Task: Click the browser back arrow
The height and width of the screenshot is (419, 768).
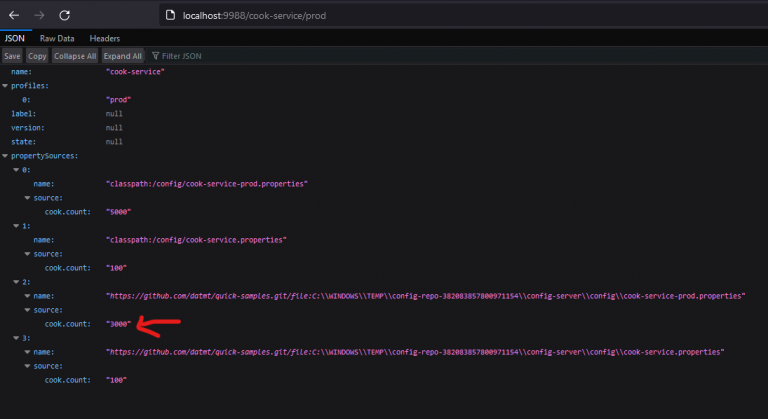Action: pyautogui.click(x=14, y=16)
